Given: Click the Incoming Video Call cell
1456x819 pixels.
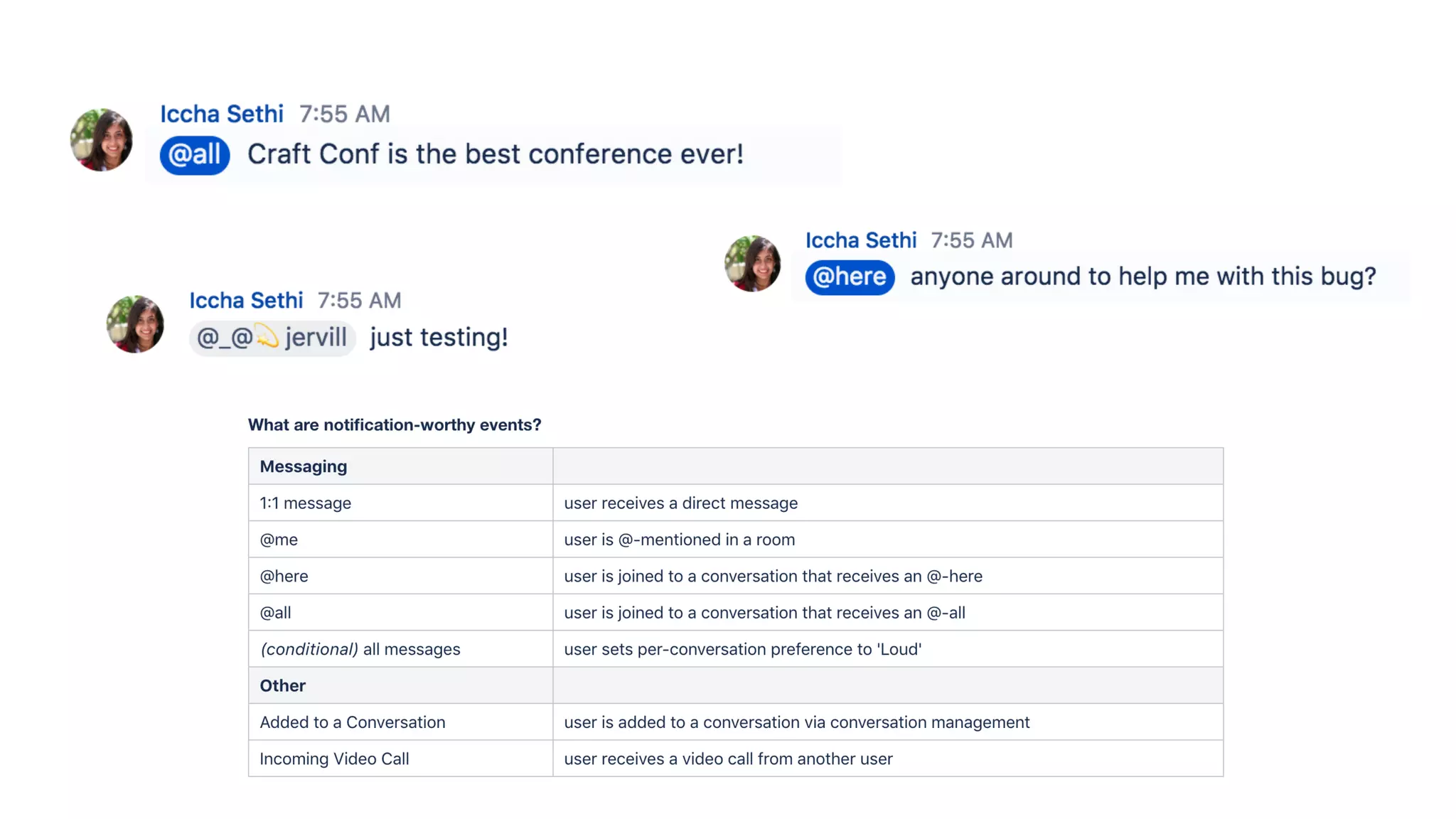Looking at the screenshot, I should 334,759.
